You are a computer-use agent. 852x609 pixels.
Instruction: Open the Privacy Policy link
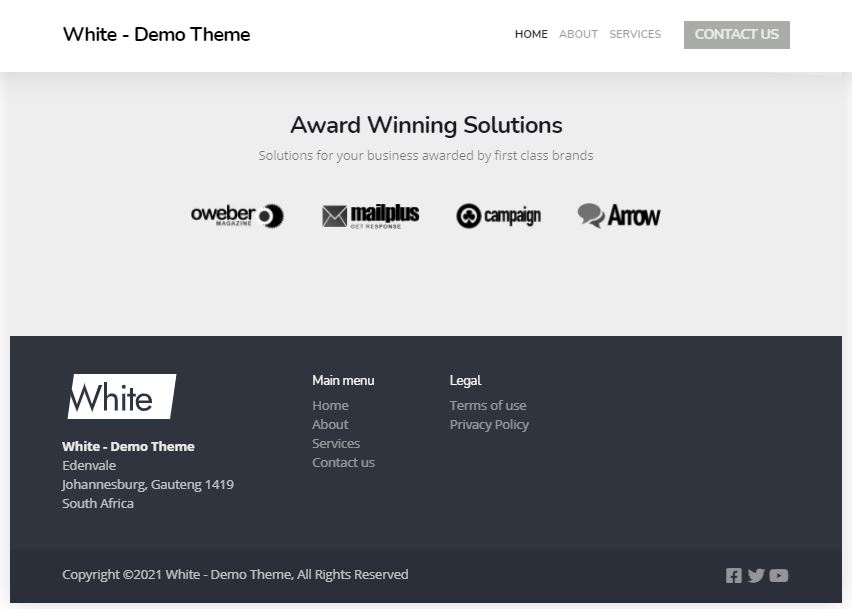point(489,424)
